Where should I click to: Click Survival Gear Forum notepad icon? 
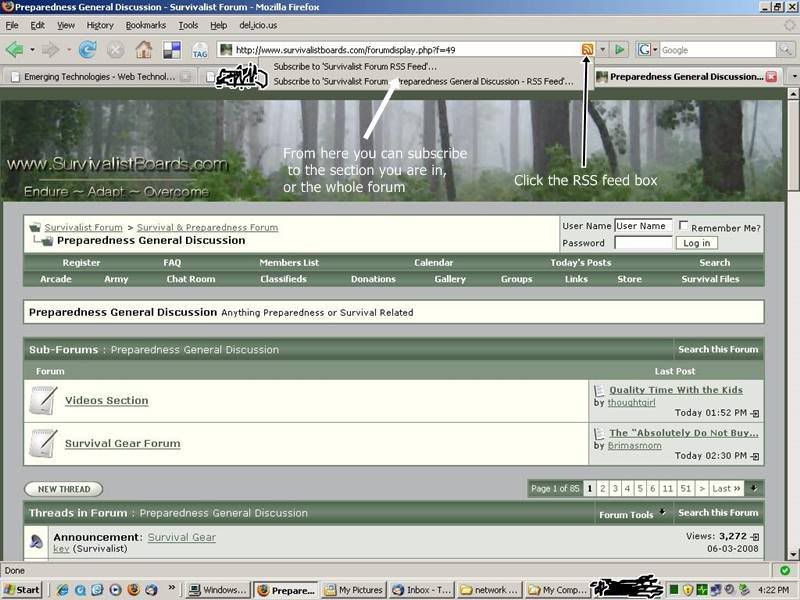coord(43,443)
